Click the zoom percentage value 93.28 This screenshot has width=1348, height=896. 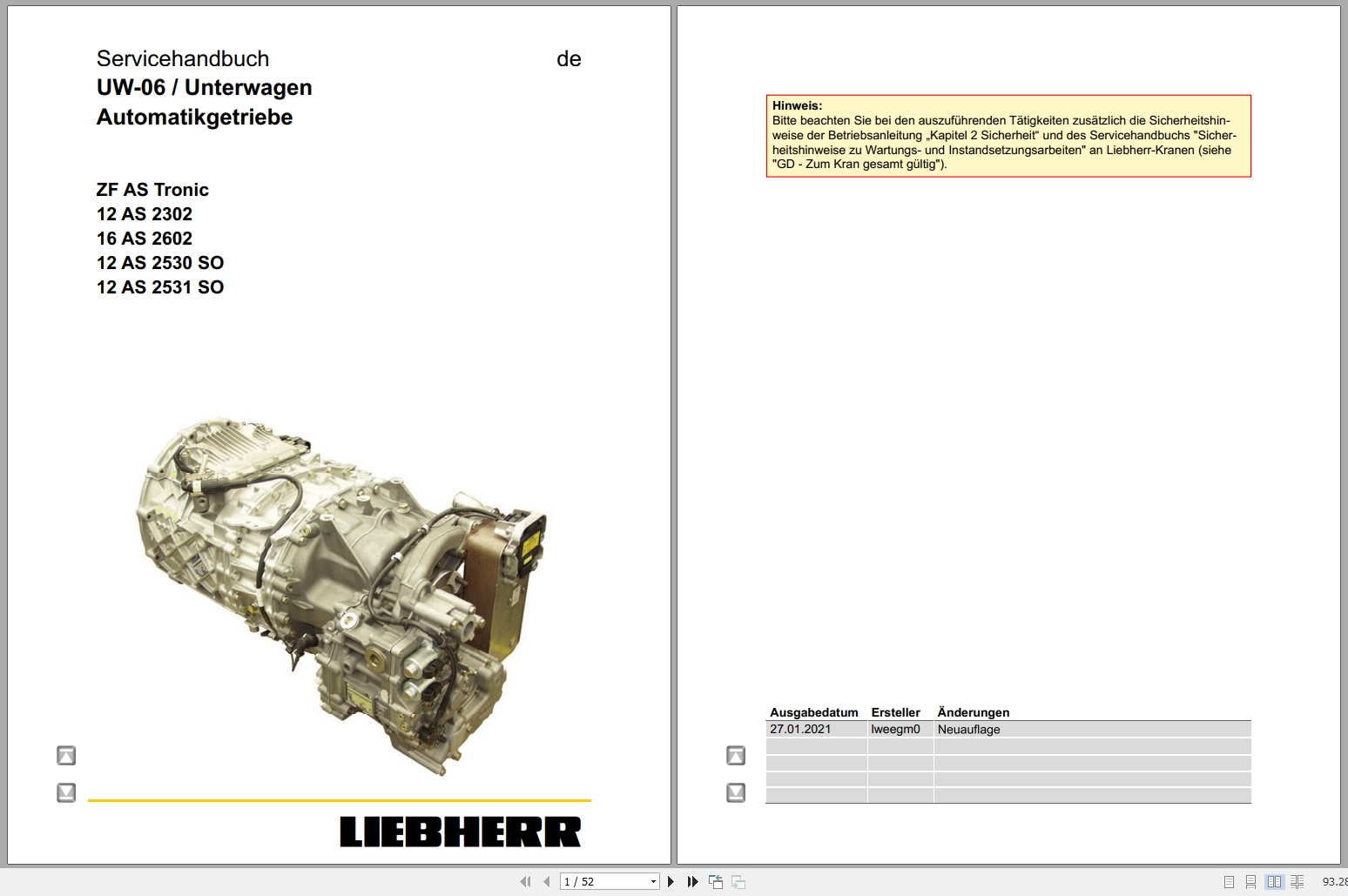pos(1334,882)
